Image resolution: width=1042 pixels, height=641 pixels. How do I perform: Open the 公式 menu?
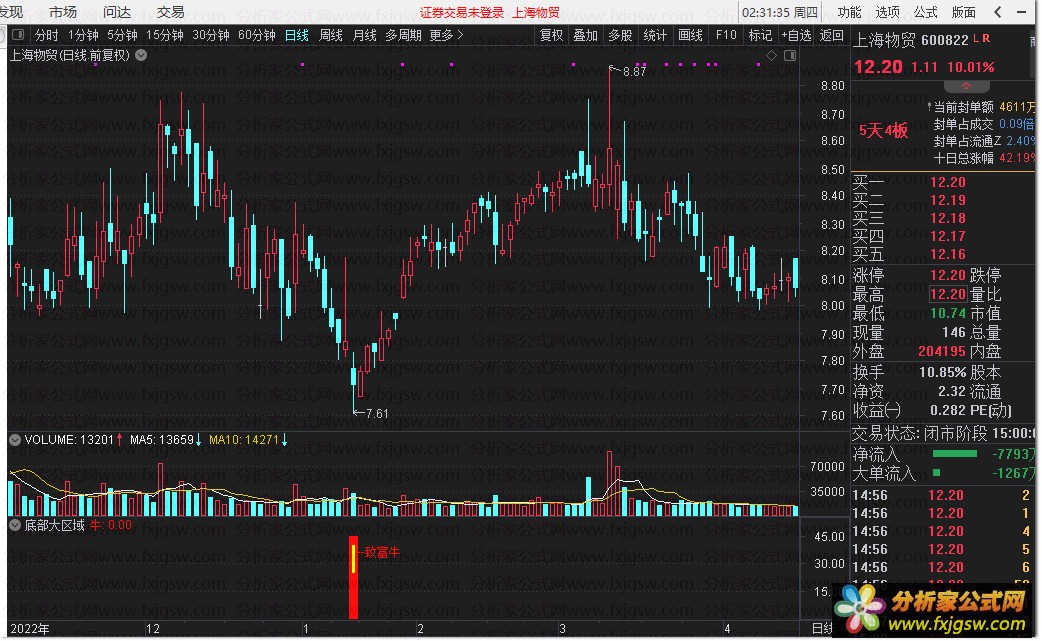925,12
